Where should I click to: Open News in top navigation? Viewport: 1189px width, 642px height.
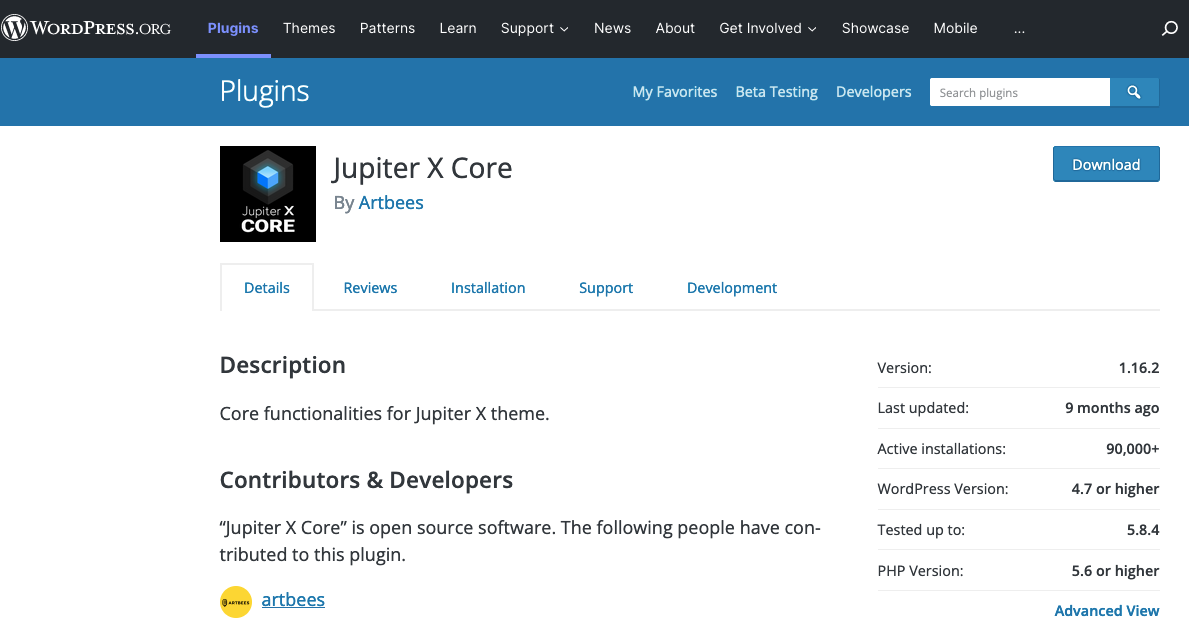(x=612, y=28)
